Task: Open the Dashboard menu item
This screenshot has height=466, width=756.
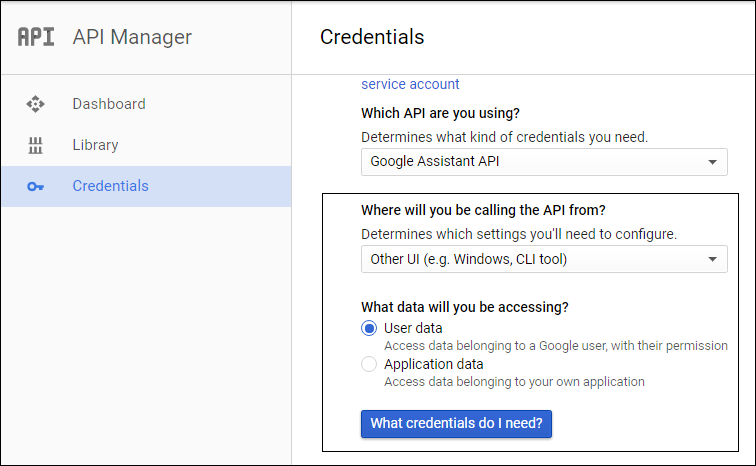Action: 146,104
